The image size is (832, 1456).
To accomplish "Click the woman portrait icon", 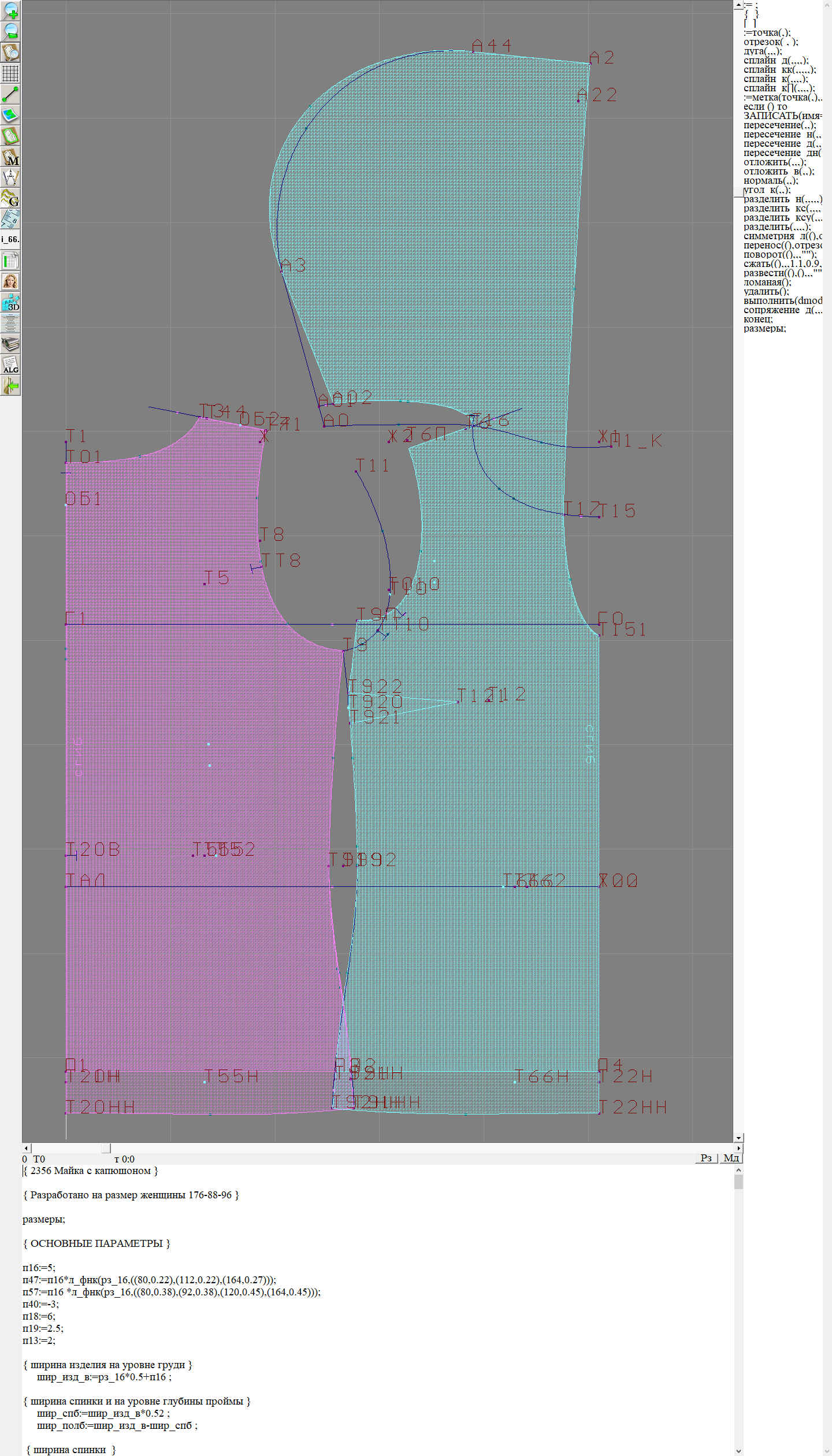I will (10, 281).
